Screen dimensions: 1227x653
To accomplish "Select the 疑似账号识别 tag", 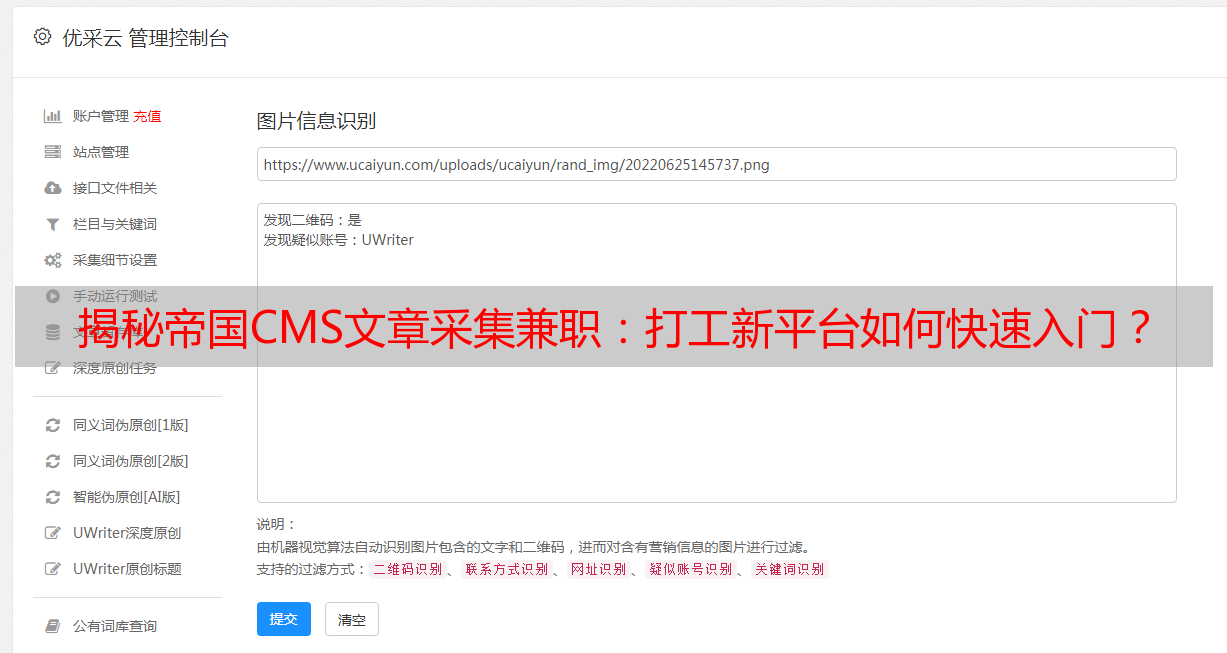I will [x=690, y=569].
